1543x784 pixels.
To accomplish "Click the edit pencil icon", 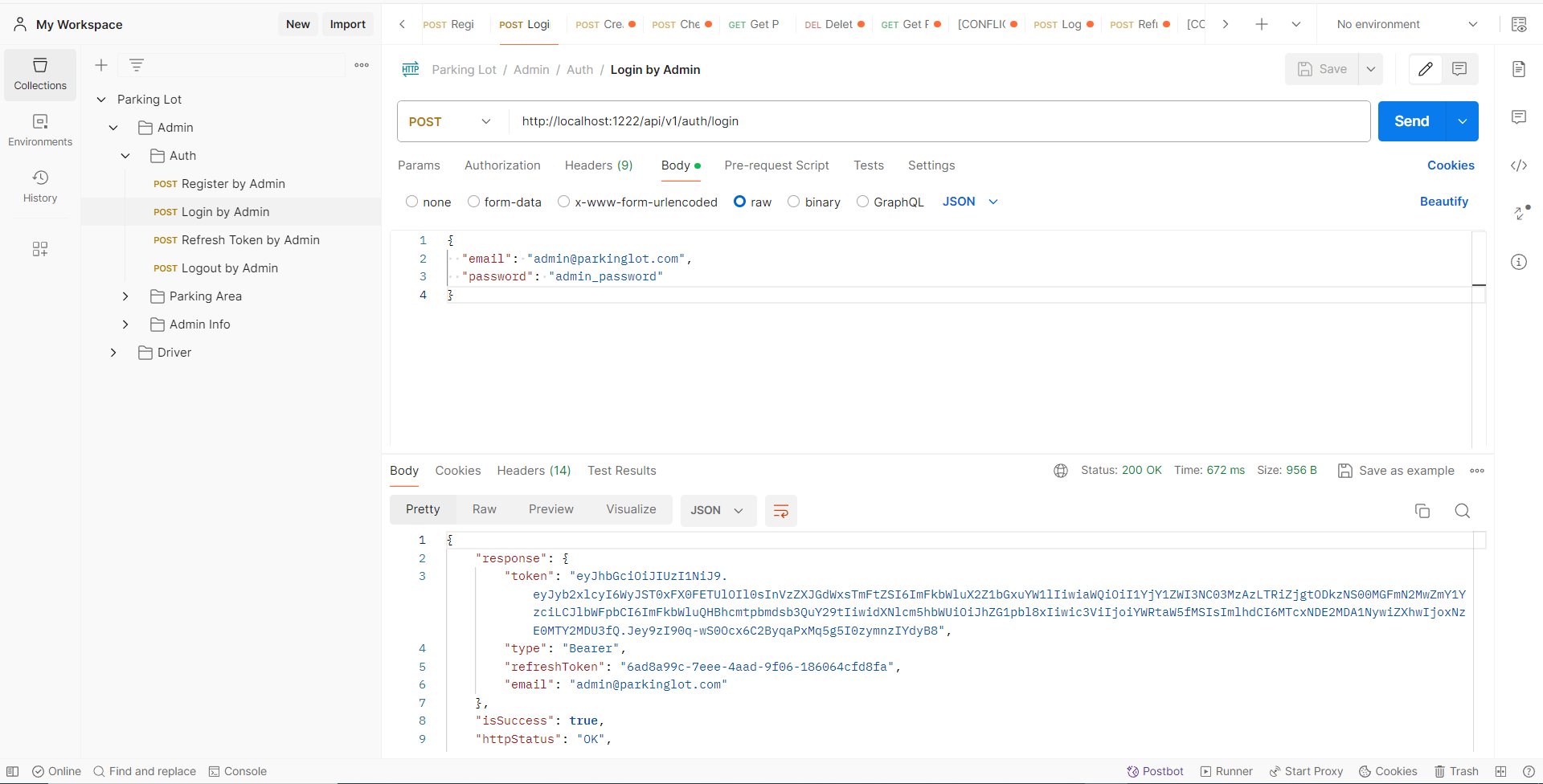I will (1426, 69).
